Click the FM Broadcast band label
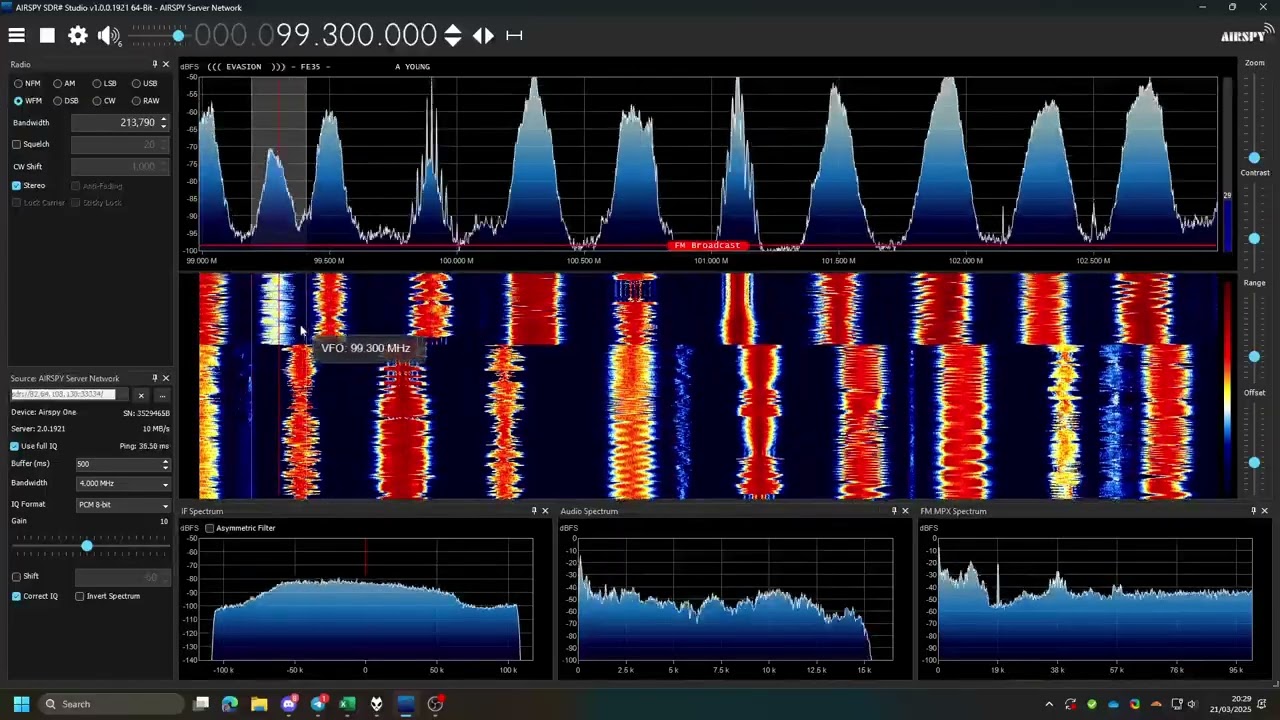1280x720 pixels. tap(708, 245)
